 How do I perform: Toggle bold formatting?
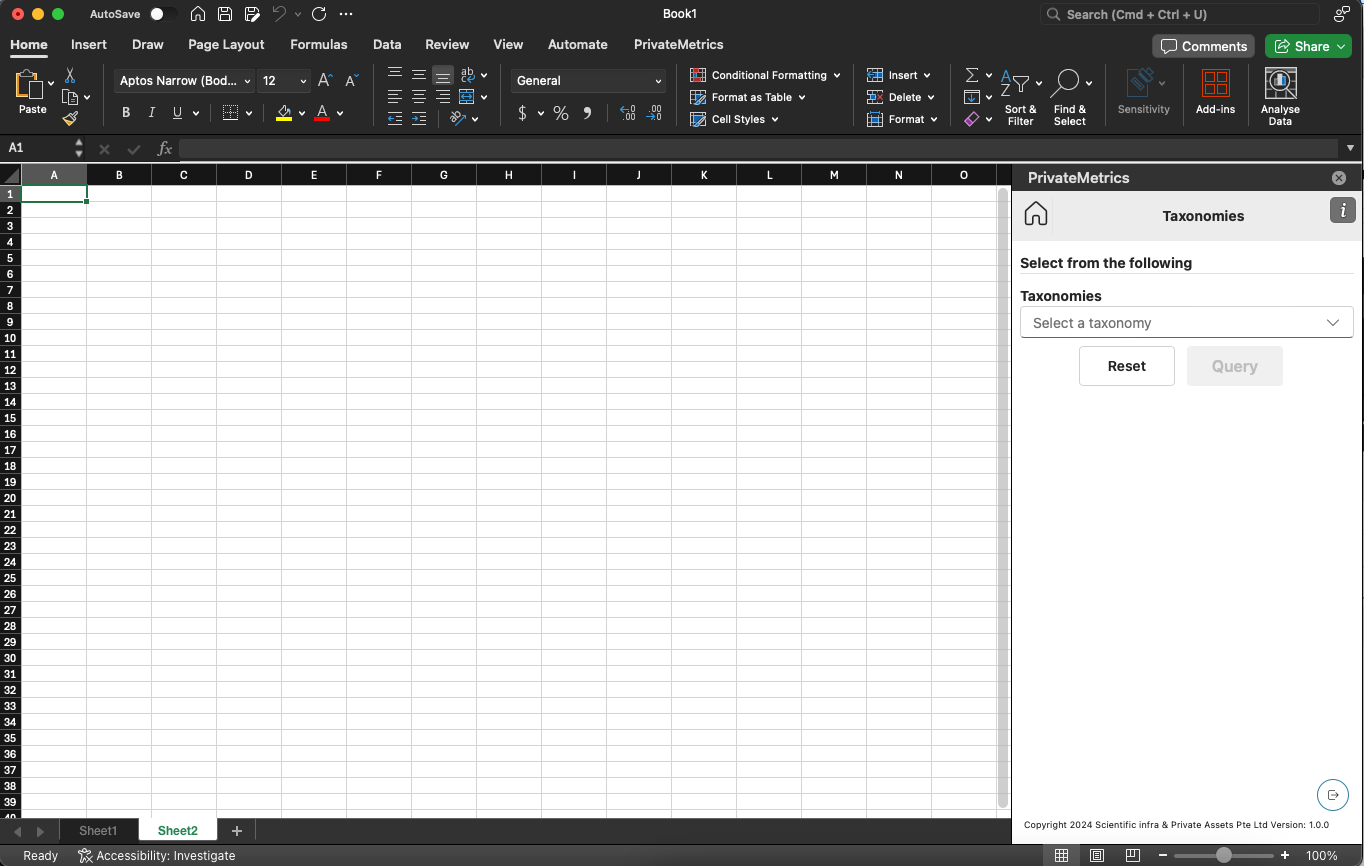tap(126, 113)
